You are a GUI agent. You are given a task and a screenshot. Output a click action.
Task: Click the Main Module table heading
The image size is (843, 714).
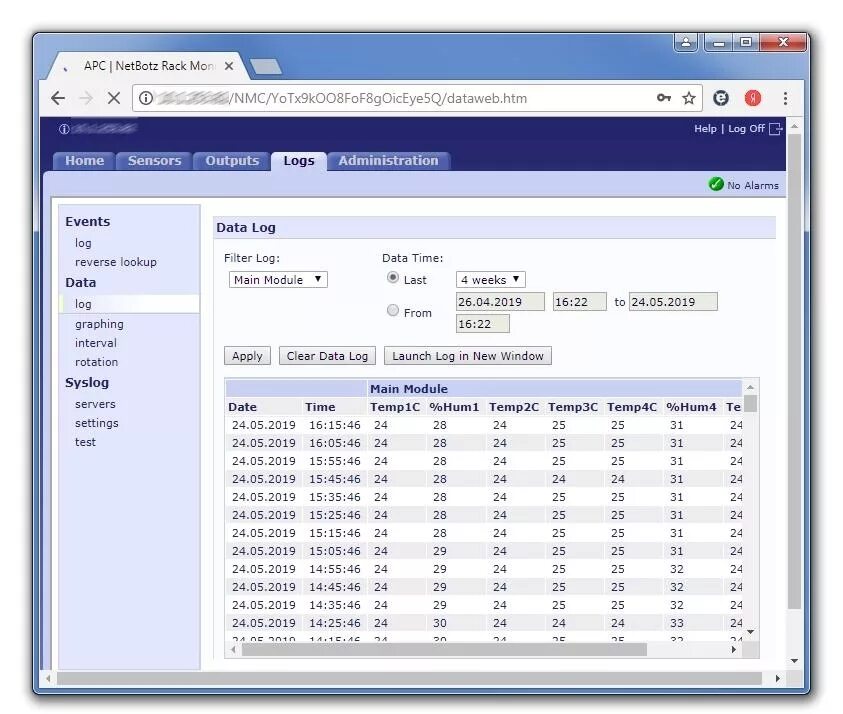click(409, 389)
